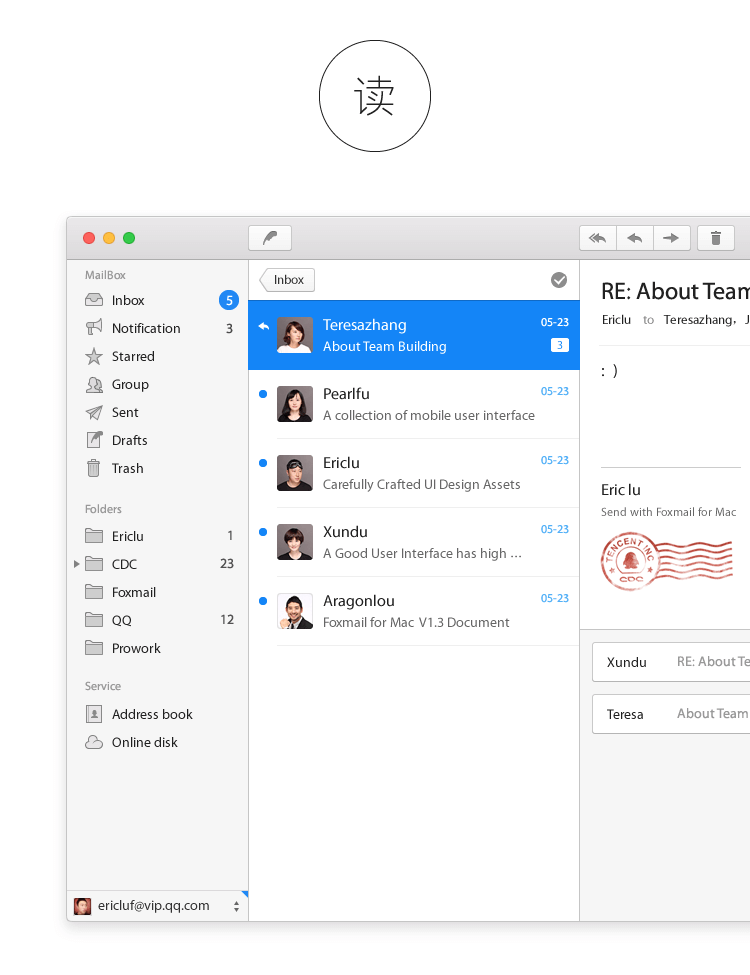Image resolution: width=750 pixels, height=975 pixels.
Task: Expand the 3-message thread count badge
Action: (x=560, y=345)
